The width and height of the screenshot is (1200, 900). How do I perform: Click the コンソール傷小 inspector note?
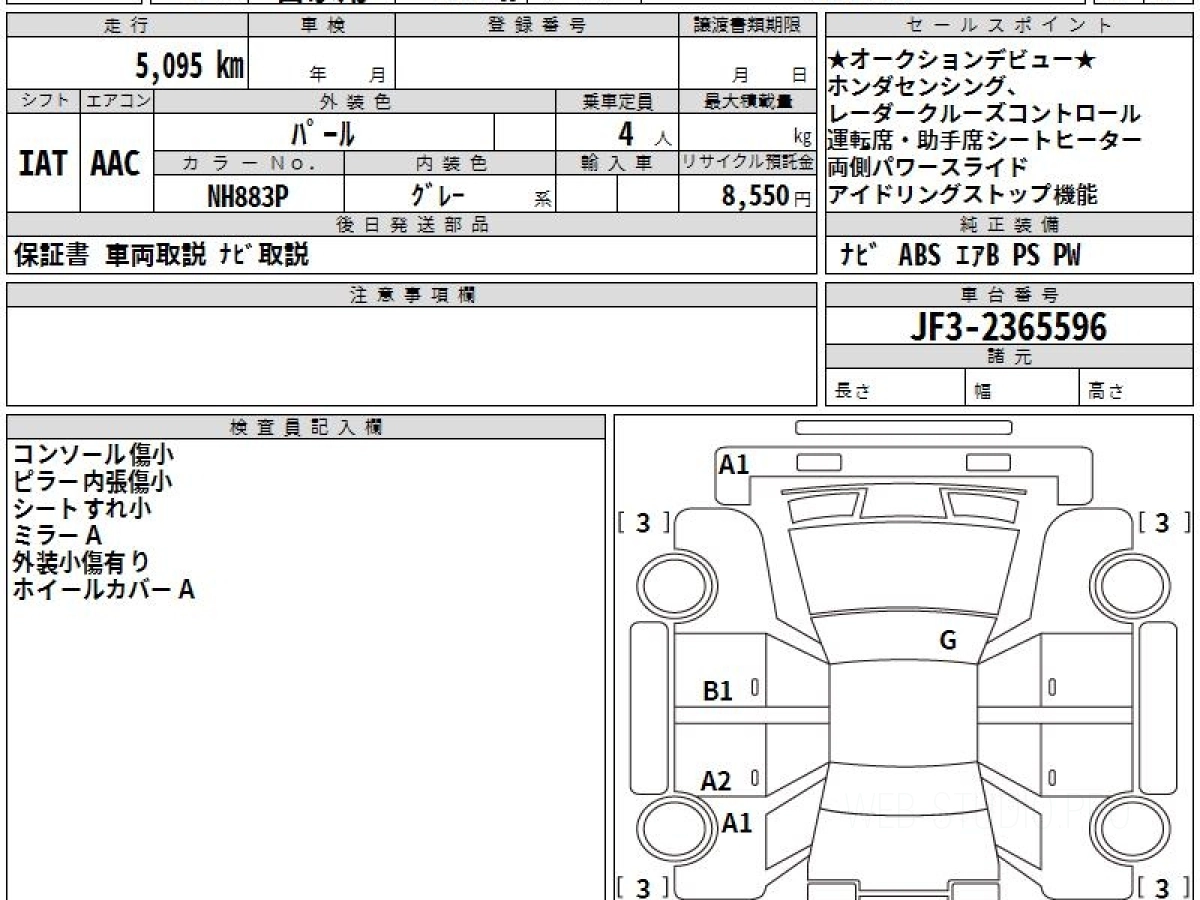92,455
